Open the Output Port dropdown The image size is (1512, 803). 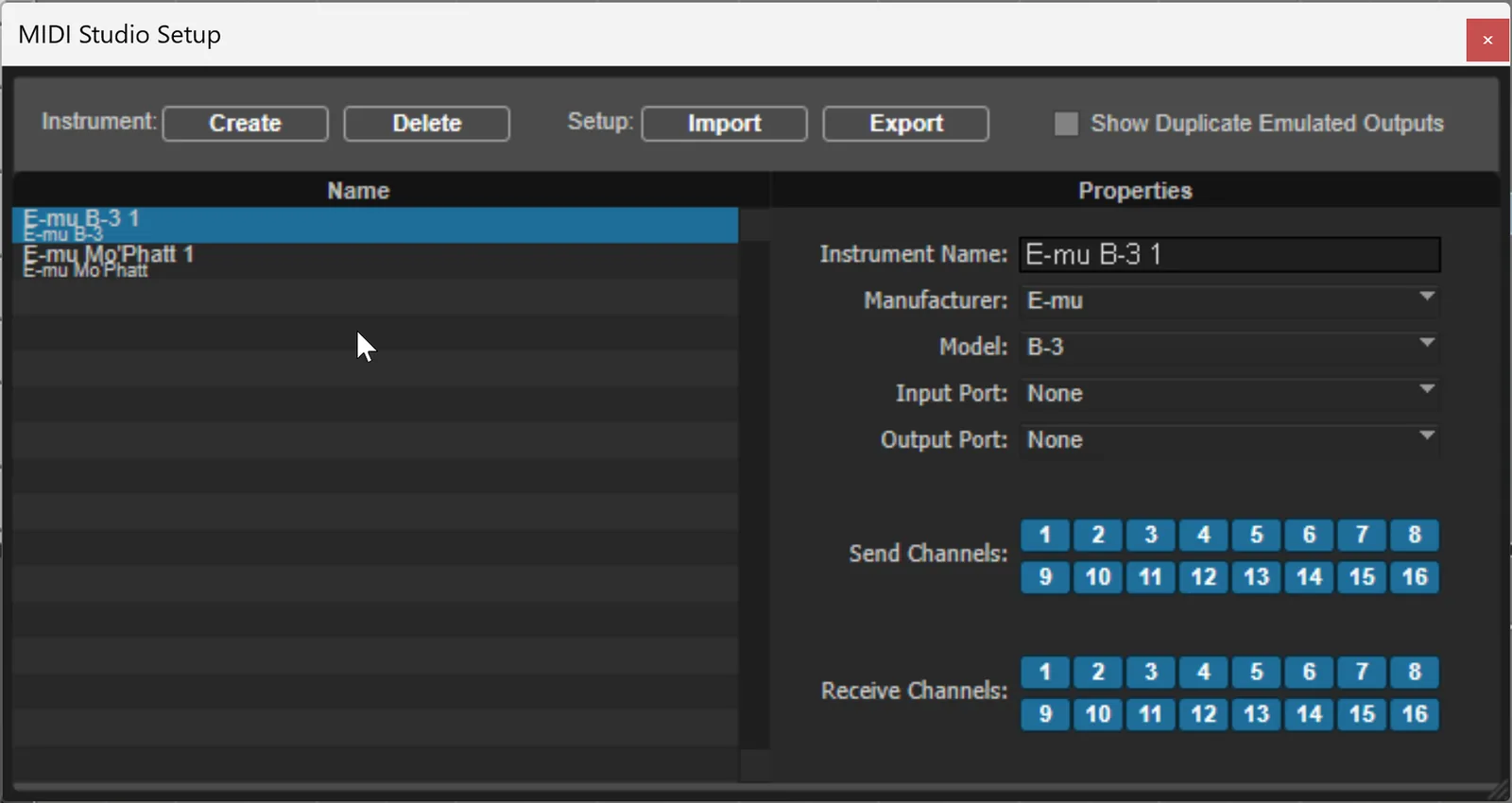tap(1229, 439)
